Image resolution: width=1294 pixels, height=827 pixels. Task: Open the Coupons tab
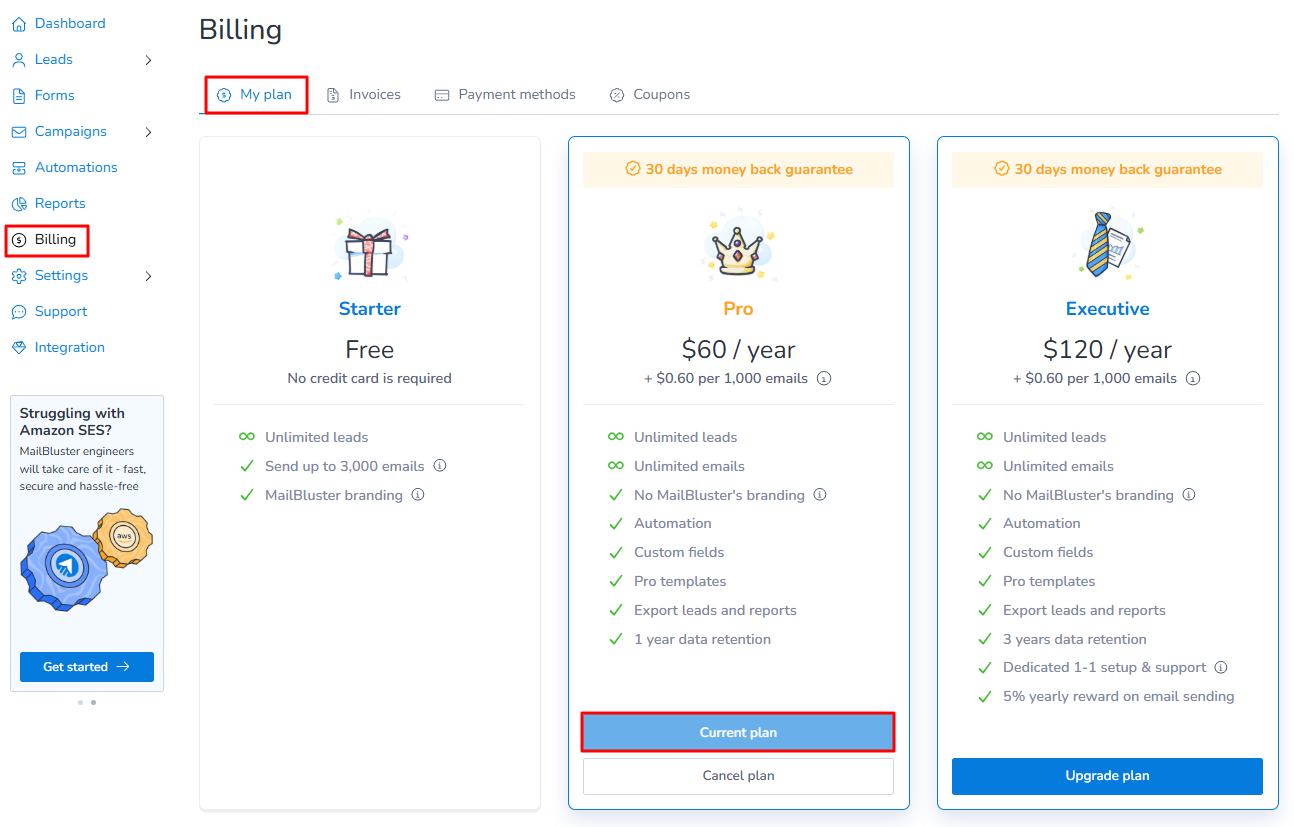pyautogui.click(x=650, y=95)
